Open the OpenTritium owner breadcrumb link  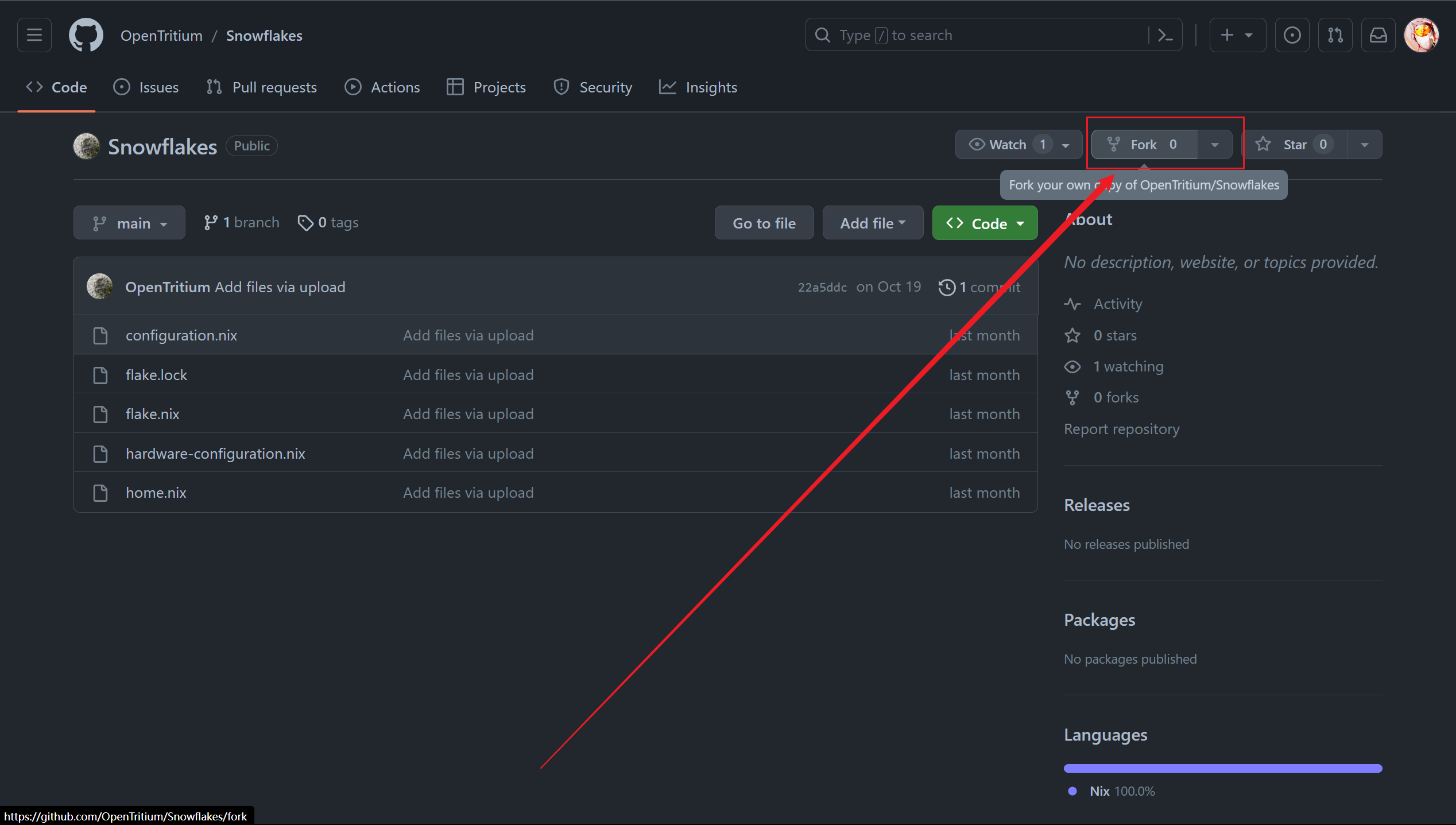pyautogui.click(x=161, y=36)
